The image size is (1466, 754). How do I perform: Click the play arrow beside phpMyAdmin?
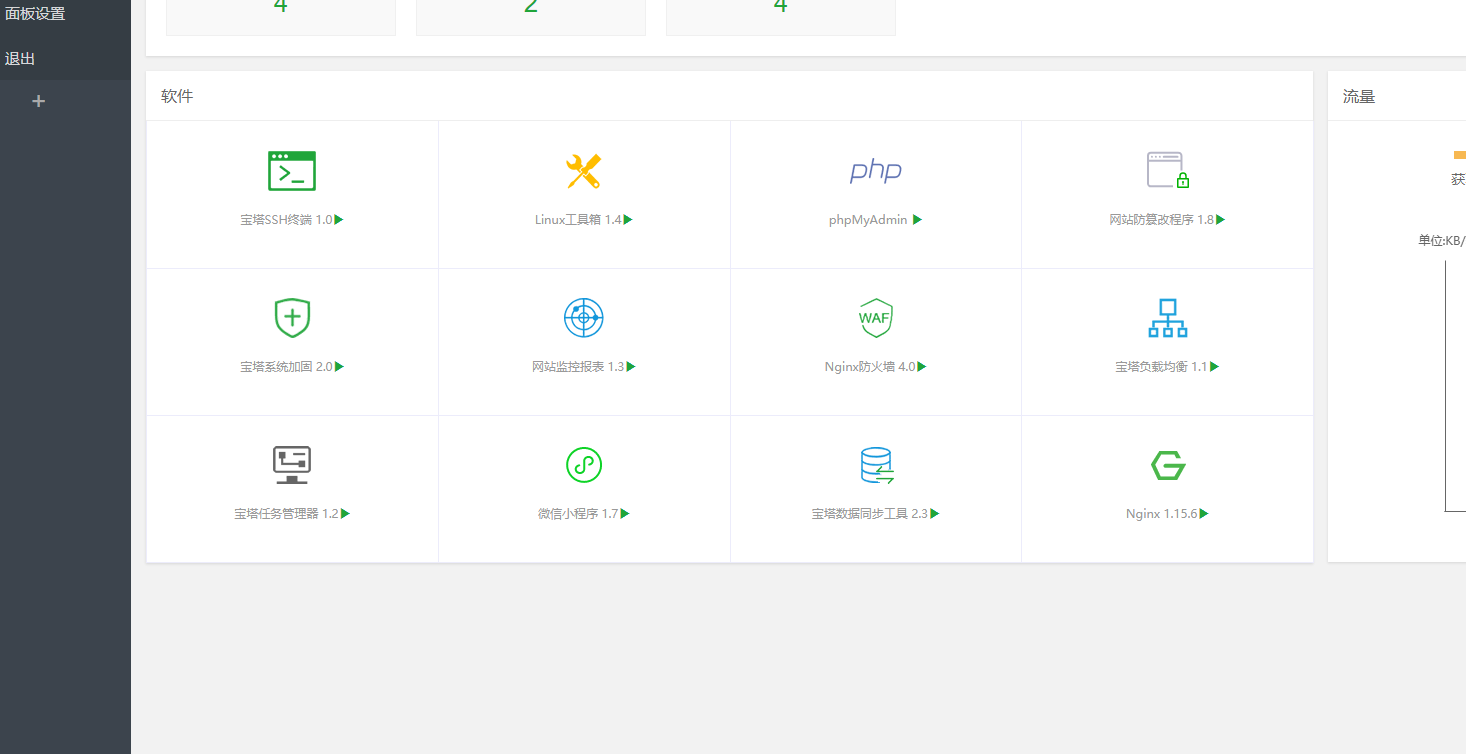917,220
